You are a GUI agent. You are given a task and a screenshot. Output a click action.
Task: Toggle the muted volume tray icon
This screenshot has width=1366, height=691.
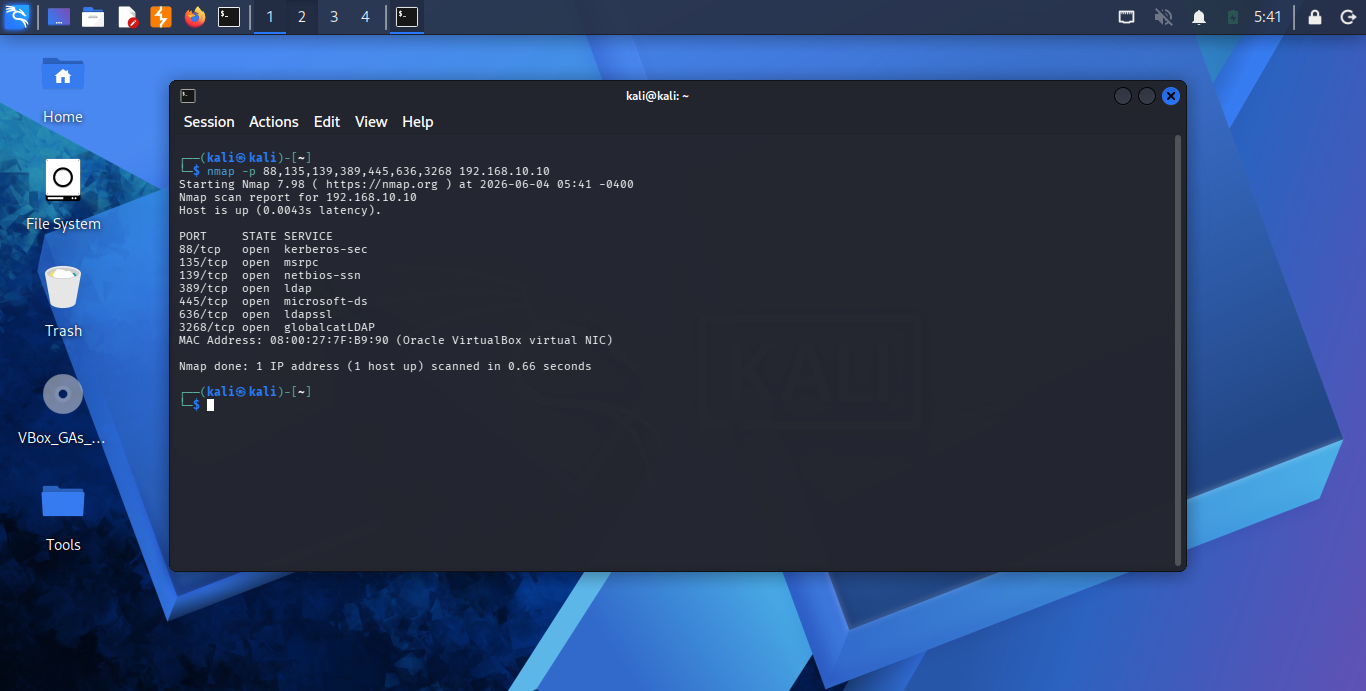click(x=1163, y=17)
